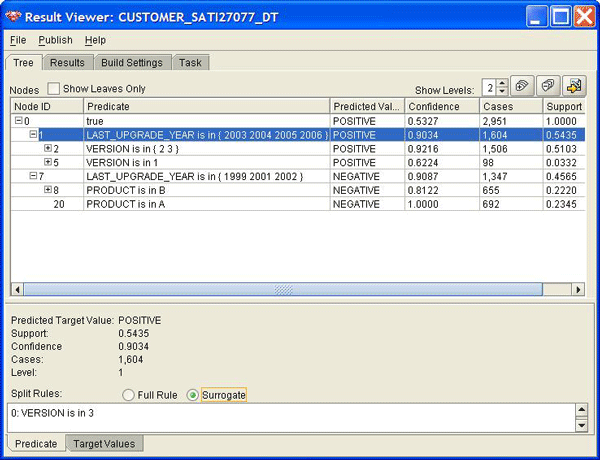This screenshot has height=460, width=600.
Task: Select the Surrogate radio button
Action: 193,395
